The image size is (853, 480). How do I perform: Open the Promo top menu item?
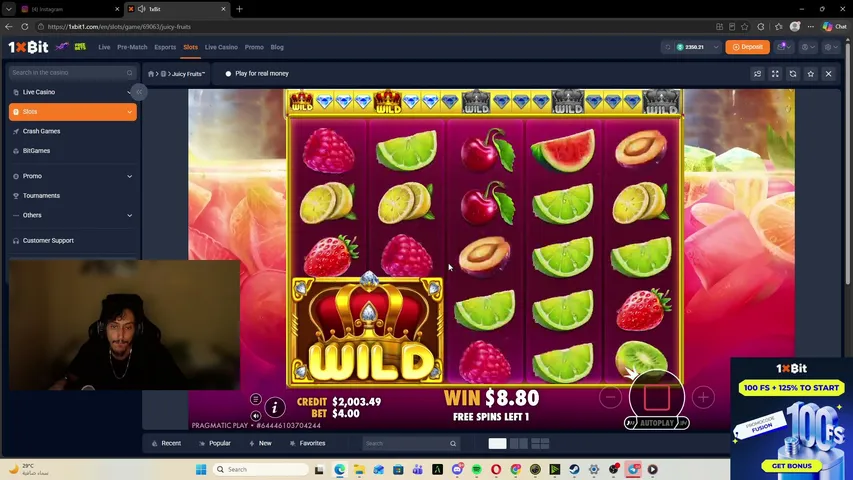[x=254, y=47]
